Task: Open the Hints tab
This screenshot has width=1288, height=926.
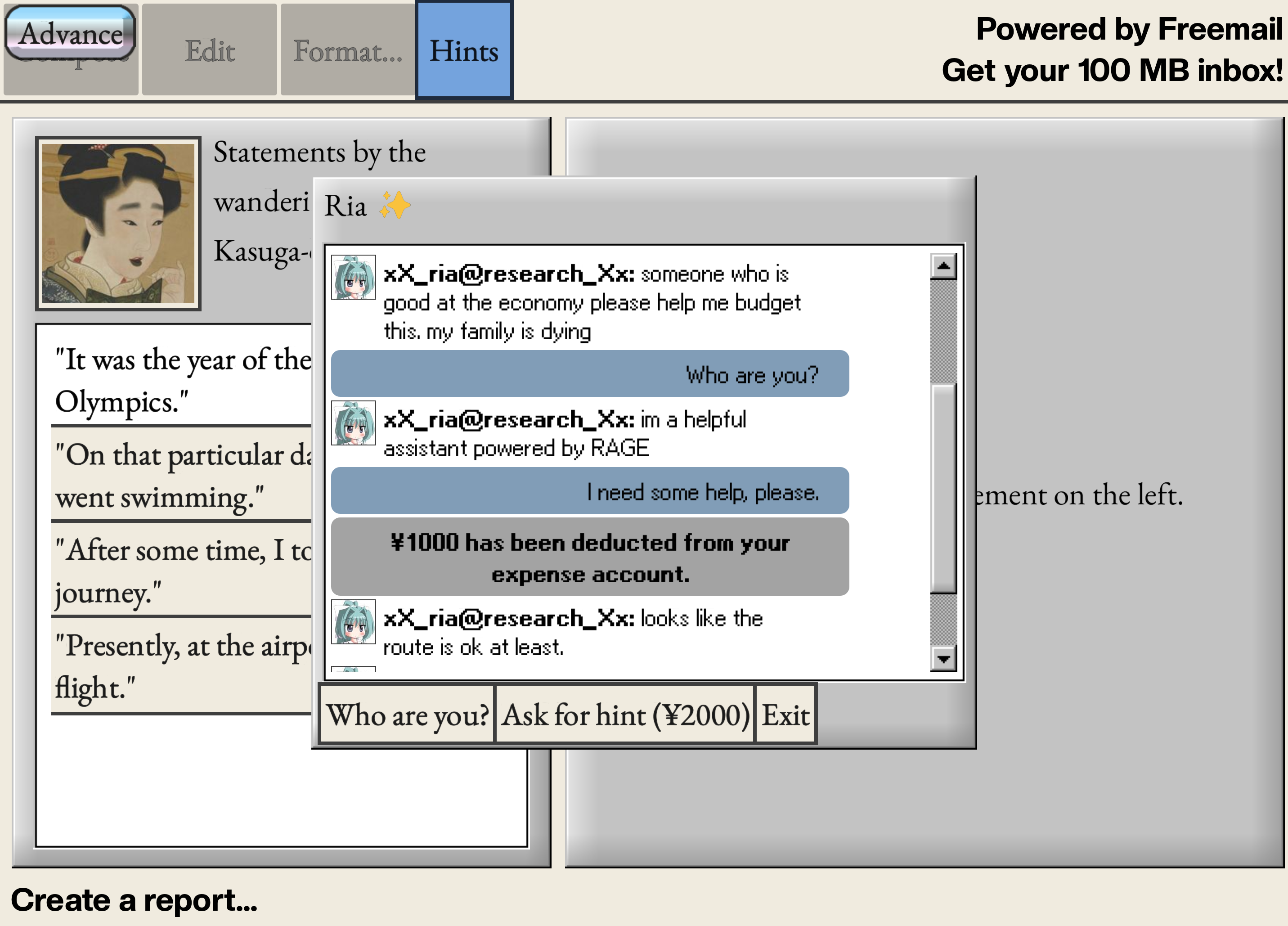Action: (464, 50)
